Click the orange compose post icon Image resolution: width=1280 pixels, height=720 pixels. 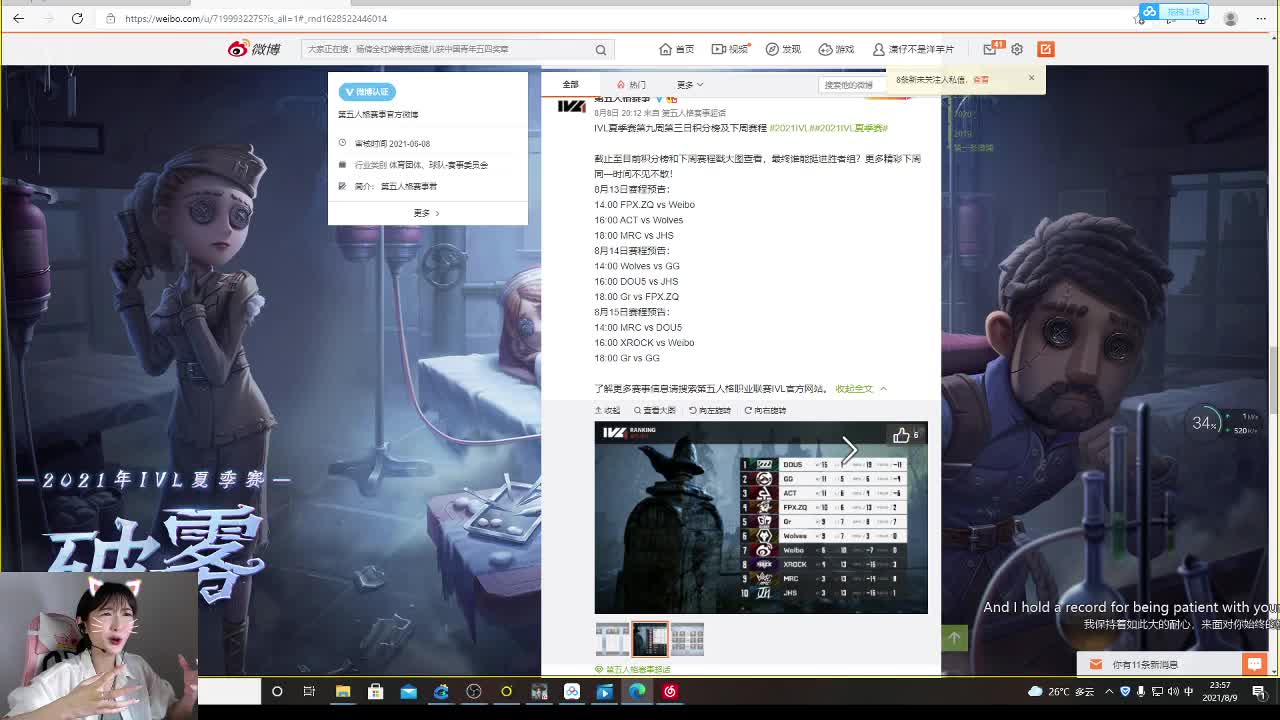click(x=1045, y=49)
